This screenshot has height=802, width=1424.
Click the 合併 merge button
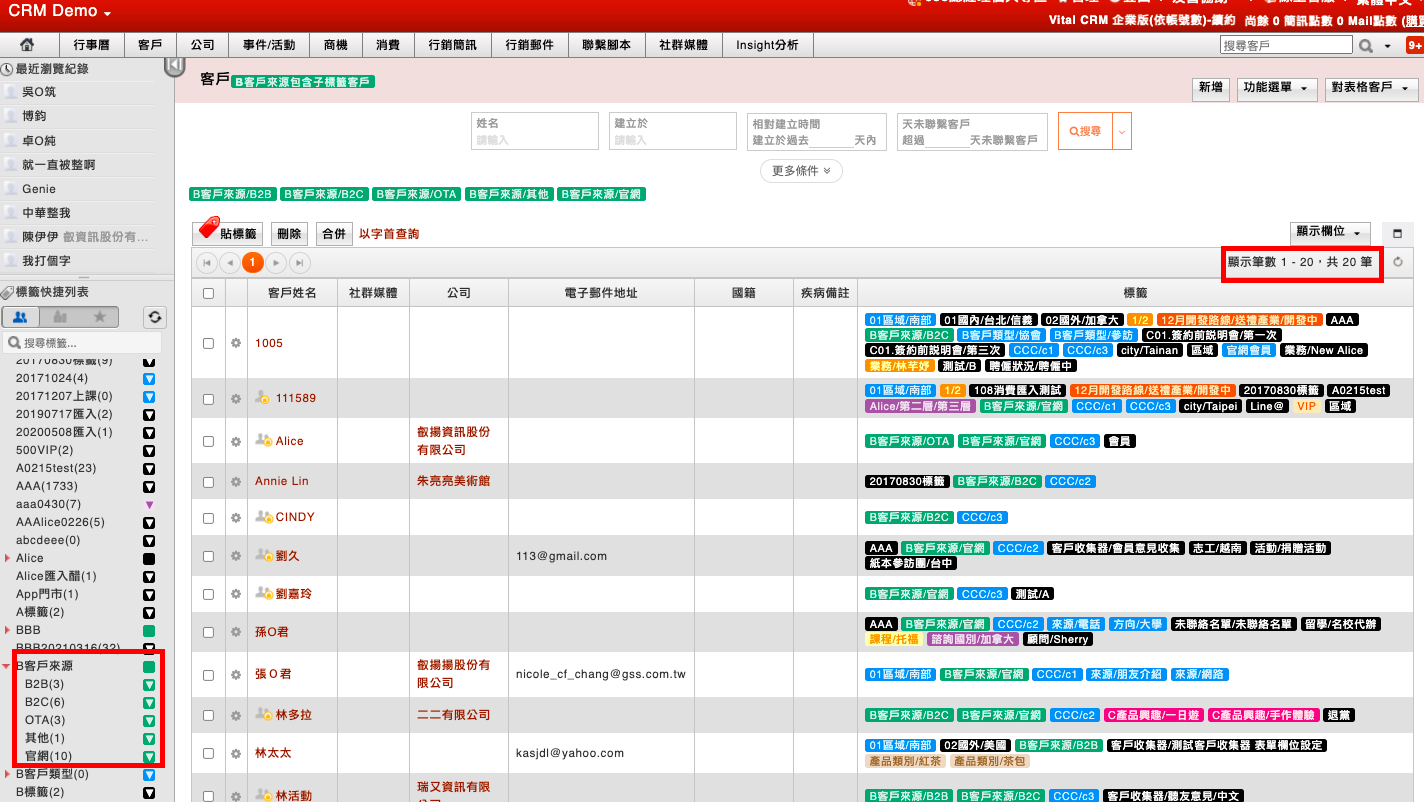pyautogui.click(x=334, y=234)
